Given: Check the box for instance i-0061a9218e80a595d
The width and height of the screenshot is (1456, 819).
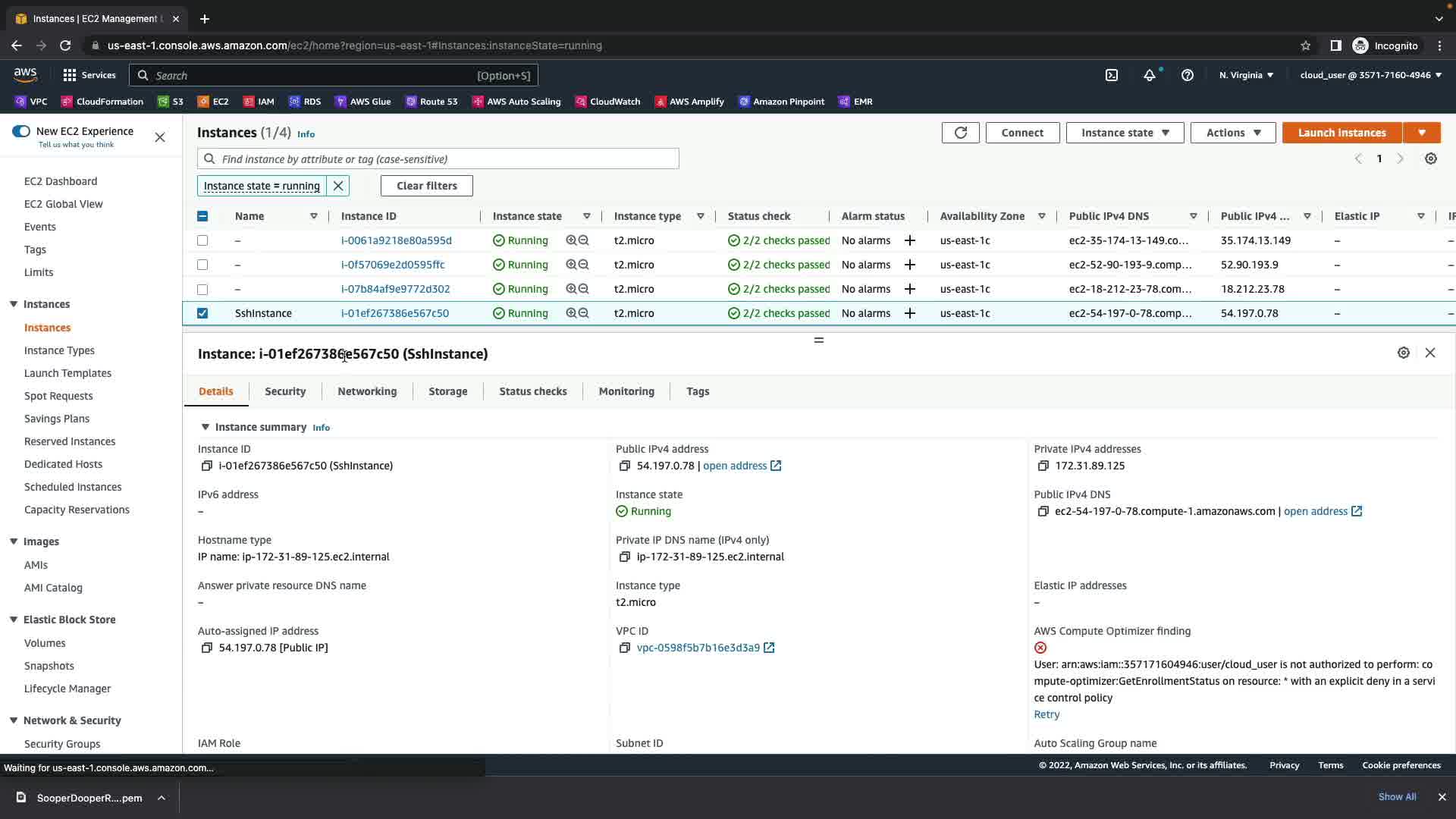Looking at the screenshot, I should pyautogui.click(x=202, y=240).
